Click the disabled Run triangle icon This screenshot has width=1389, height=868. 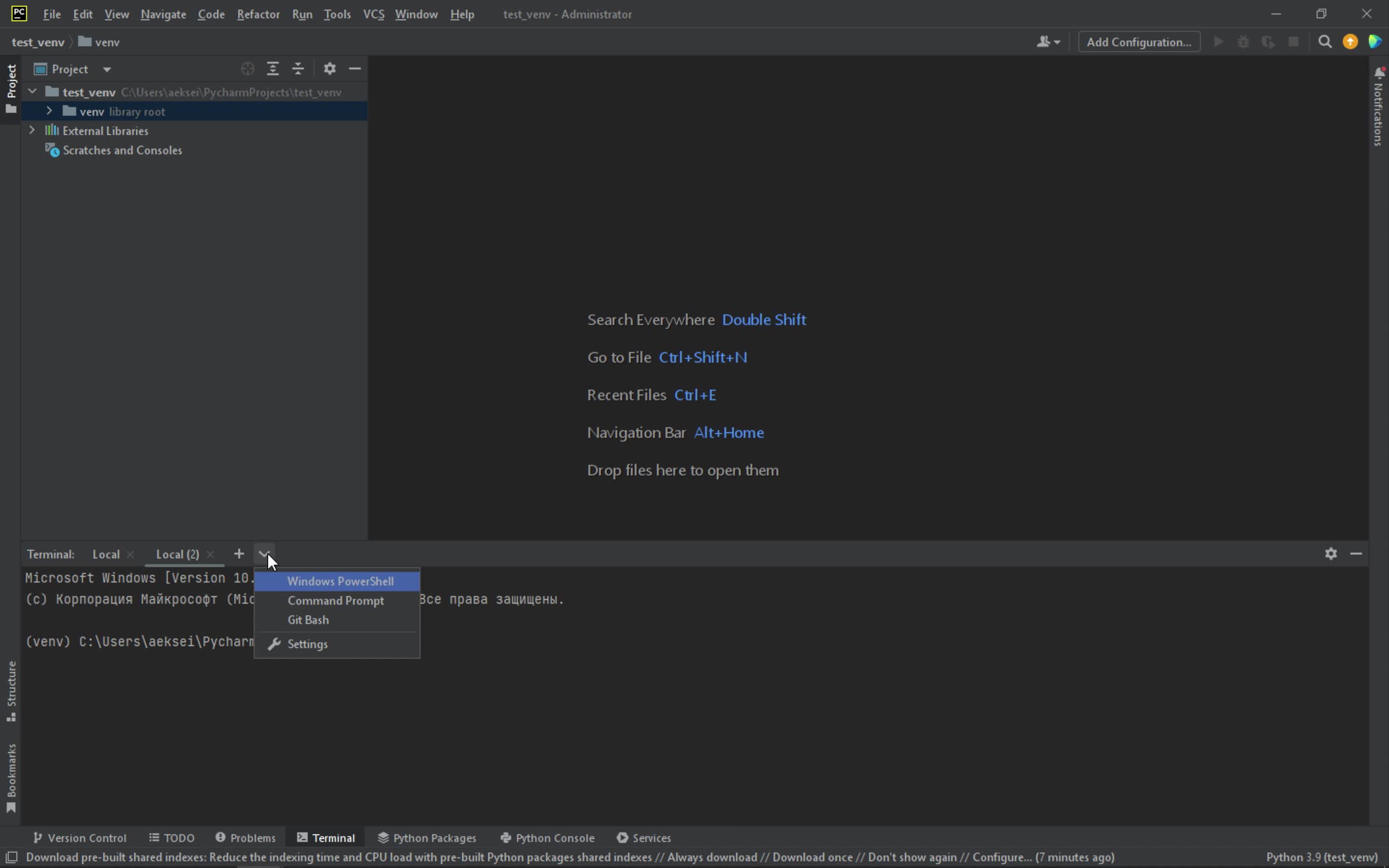1218,42
